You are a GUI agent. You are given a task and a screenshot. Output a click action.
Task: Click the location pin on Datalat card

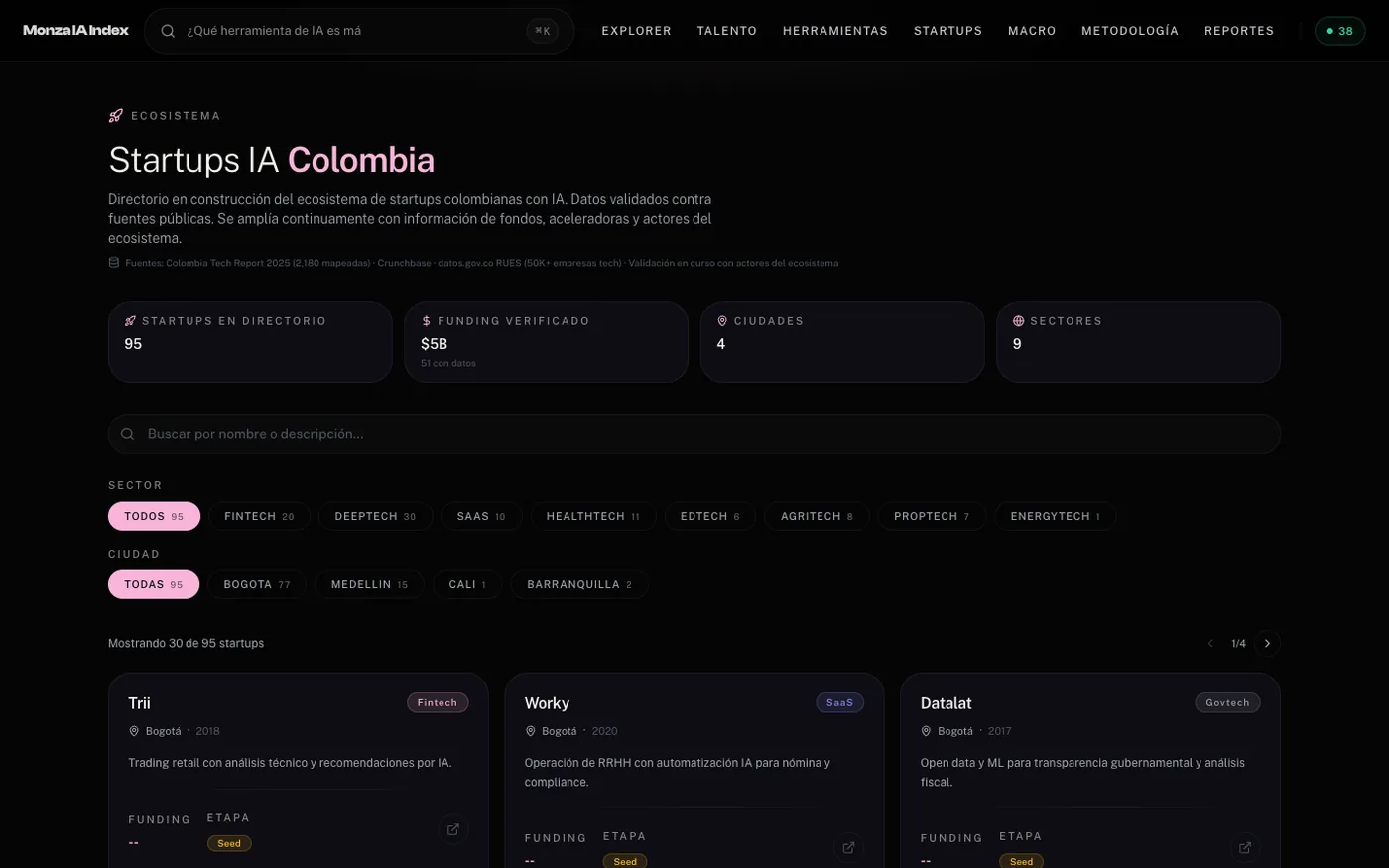tap(926, 731)
